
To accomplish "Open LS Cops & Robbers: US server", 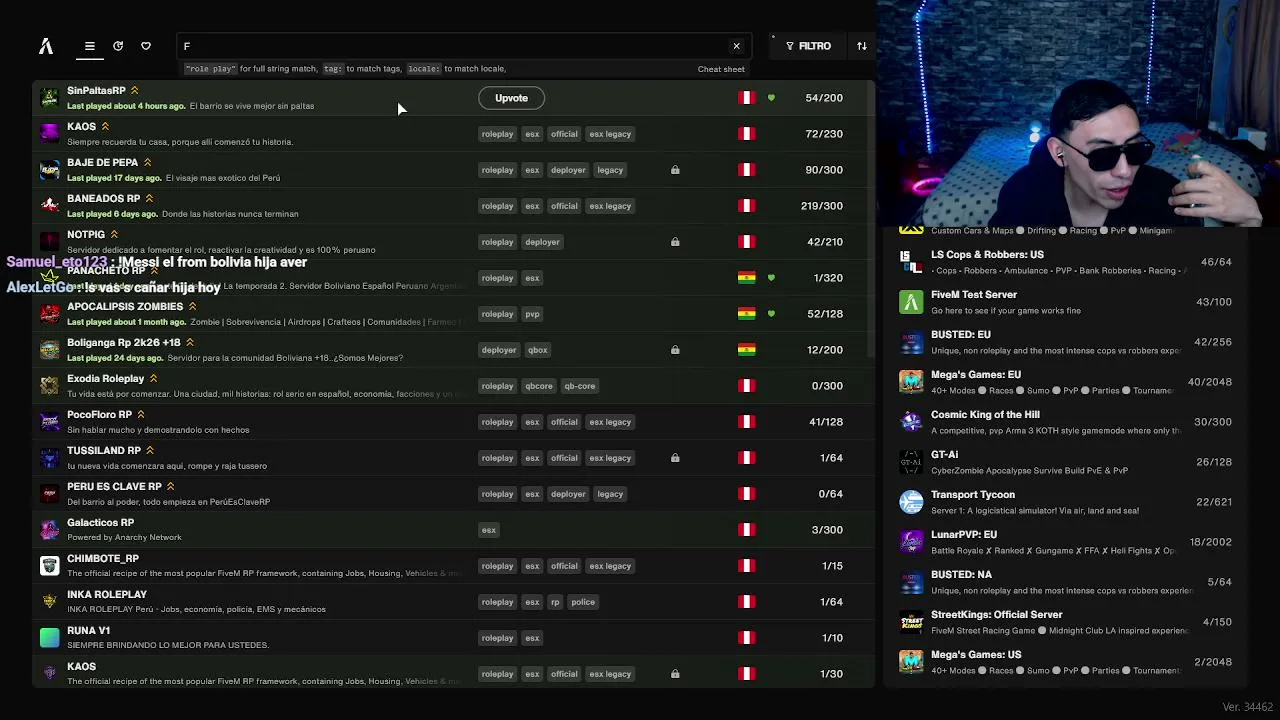I will click(x=1066, y=262).
